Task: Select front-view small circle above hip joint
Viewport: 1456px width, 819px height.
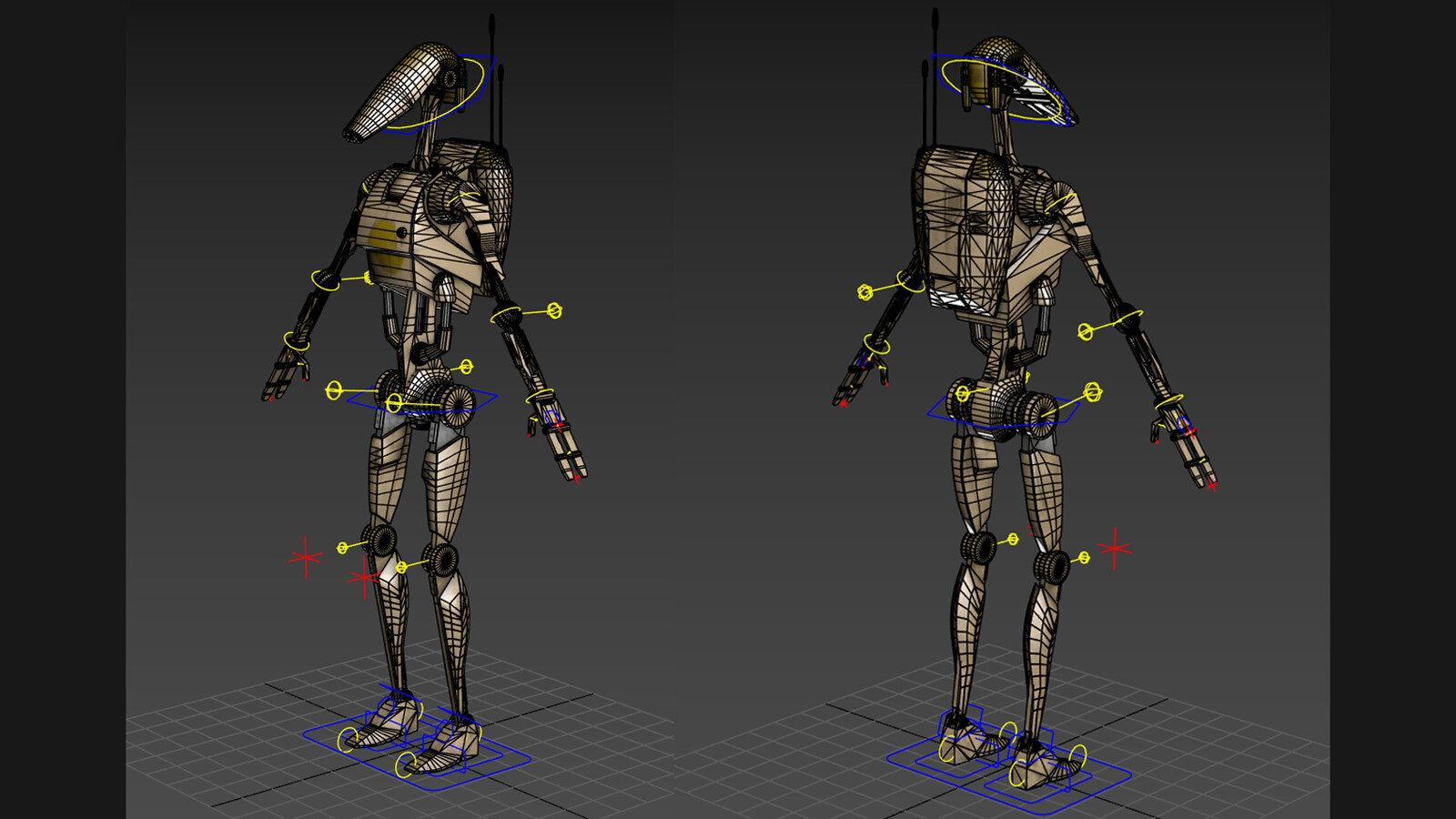Action: pyautogui.click(x=466, y=367)
